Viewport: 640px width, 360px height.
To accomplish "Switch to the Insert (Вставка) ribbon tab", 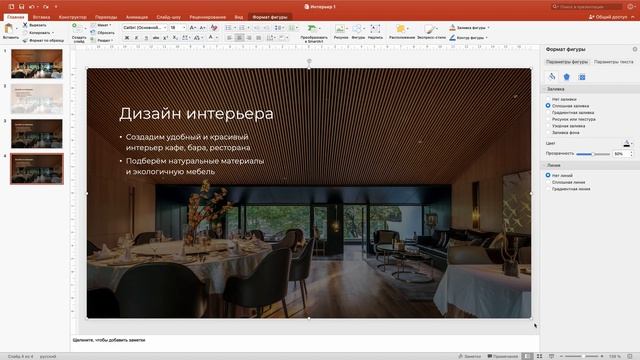I will [41, 17].
